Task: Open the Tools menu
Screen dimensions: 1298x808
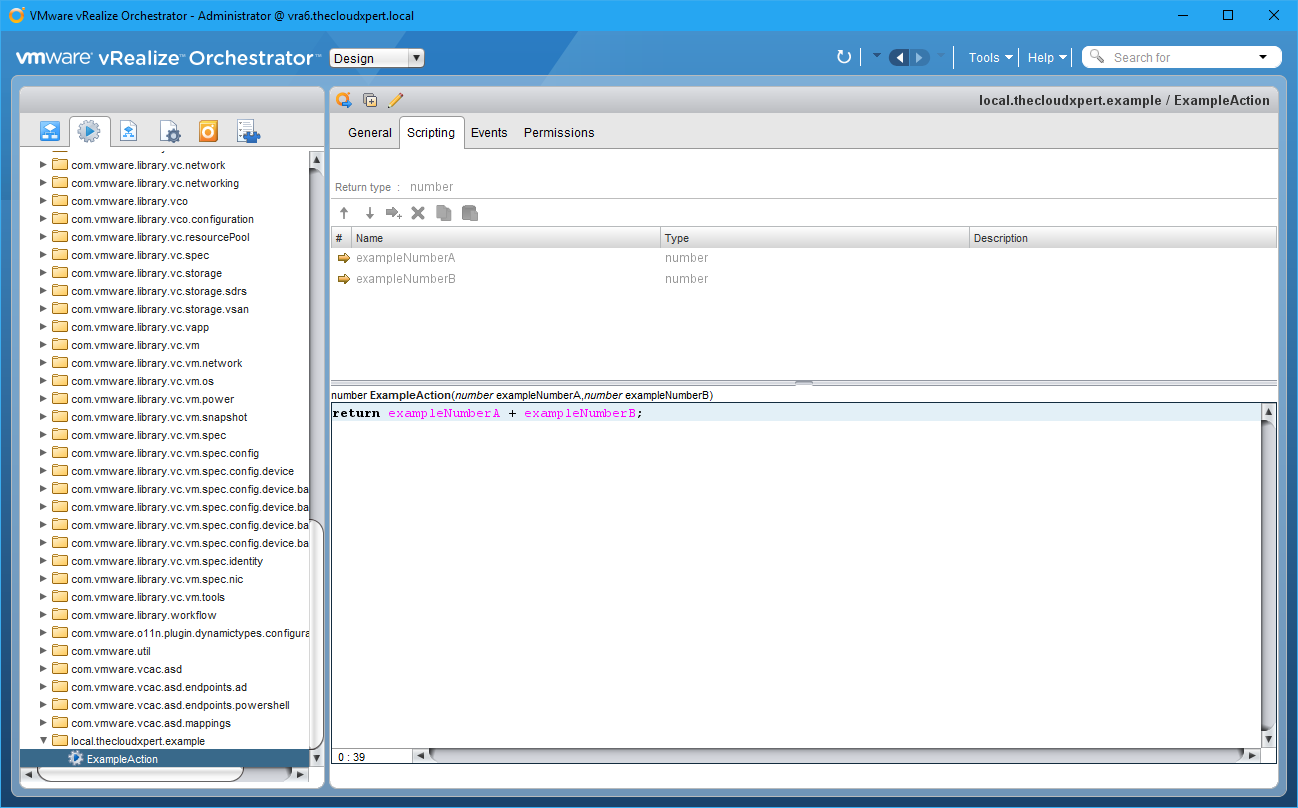Action: tap(990, 57)
